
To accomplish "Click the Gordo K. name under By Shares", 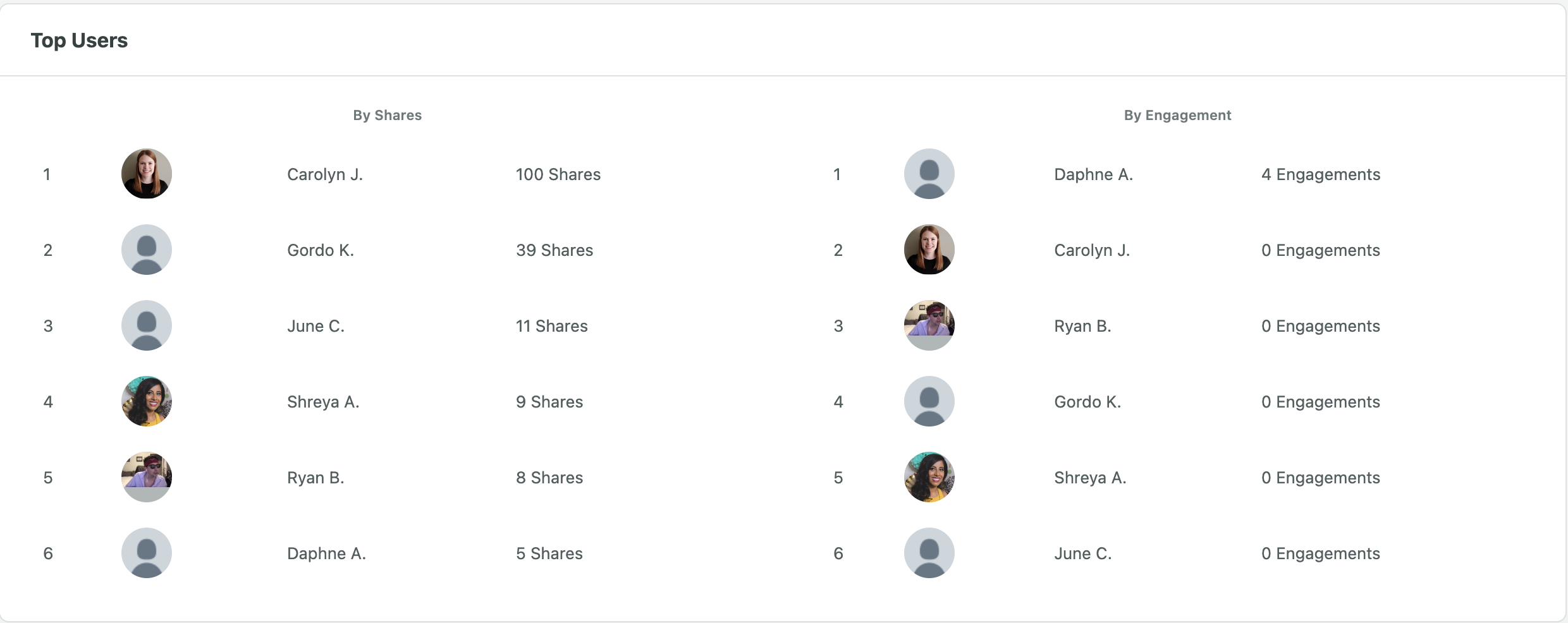I will 321,250.
